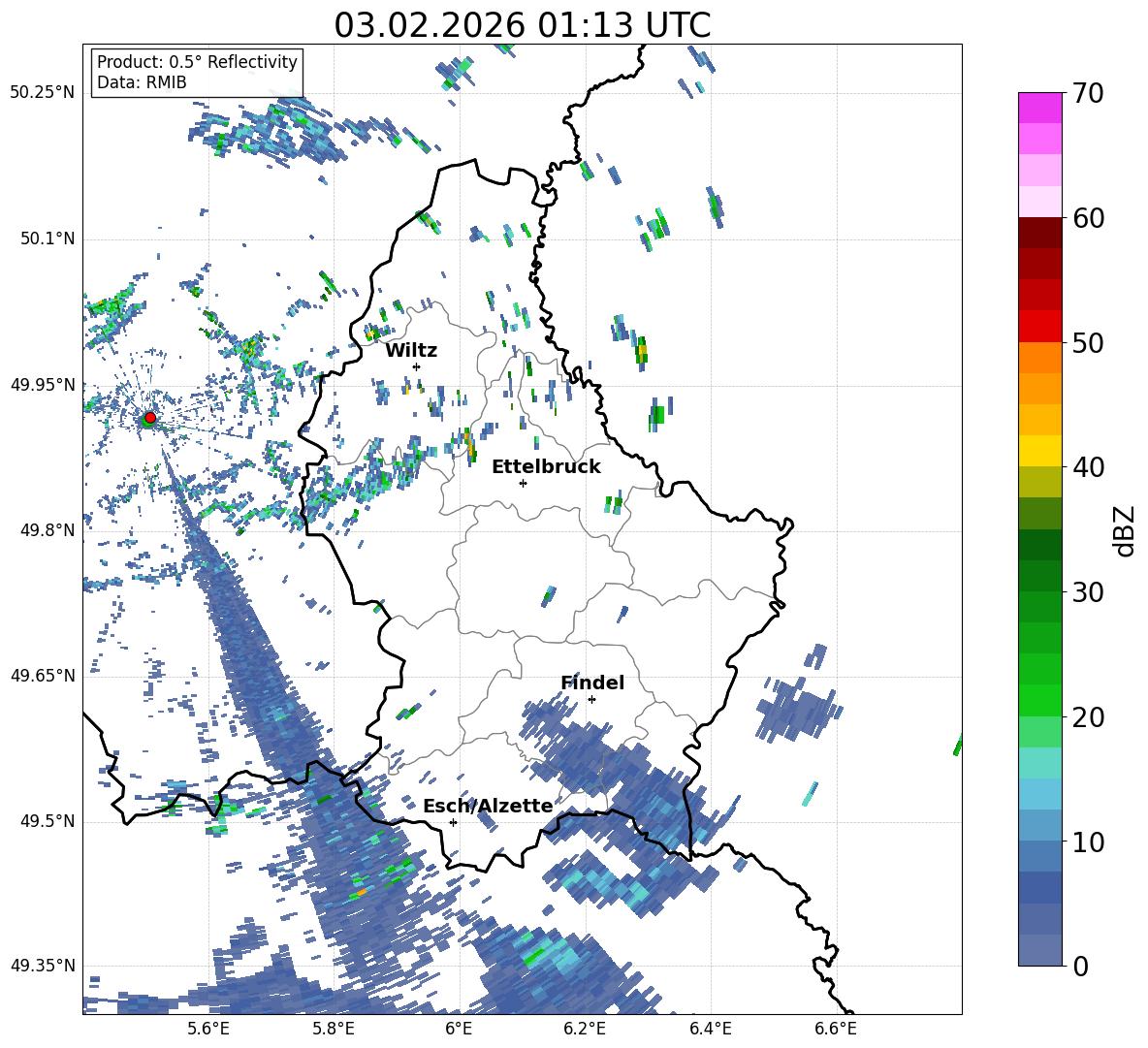Click the cross marker below Wiltz
This screenshot has height=1048, width=1148.
click(417, 366)
